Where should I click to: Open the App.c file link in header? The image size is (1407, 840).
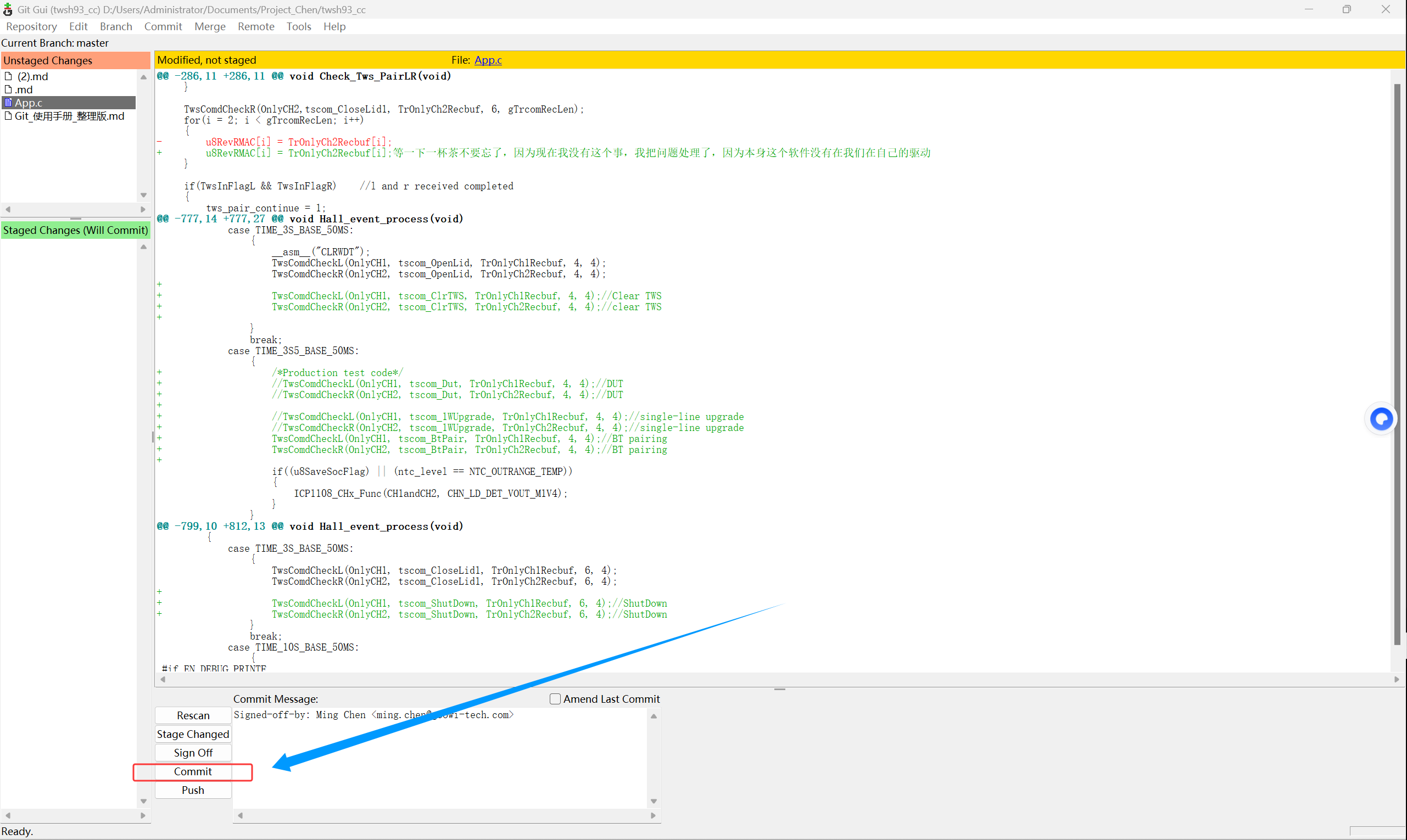pos(488,60)
